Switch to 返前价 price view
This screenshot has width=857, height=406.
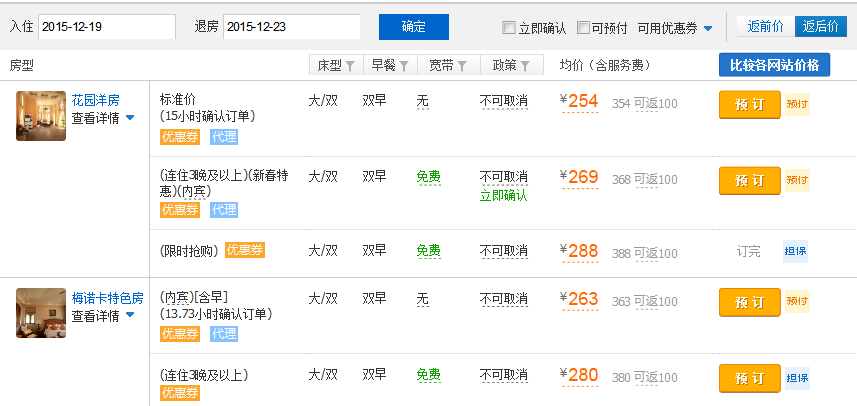pos(765,27)
